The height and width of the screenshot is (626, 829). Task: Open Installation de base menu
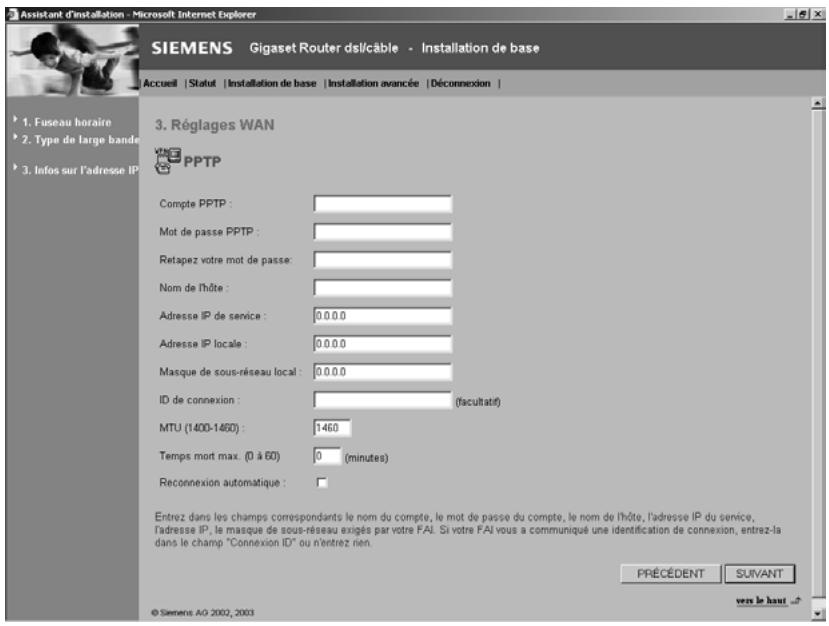[272, 84]
